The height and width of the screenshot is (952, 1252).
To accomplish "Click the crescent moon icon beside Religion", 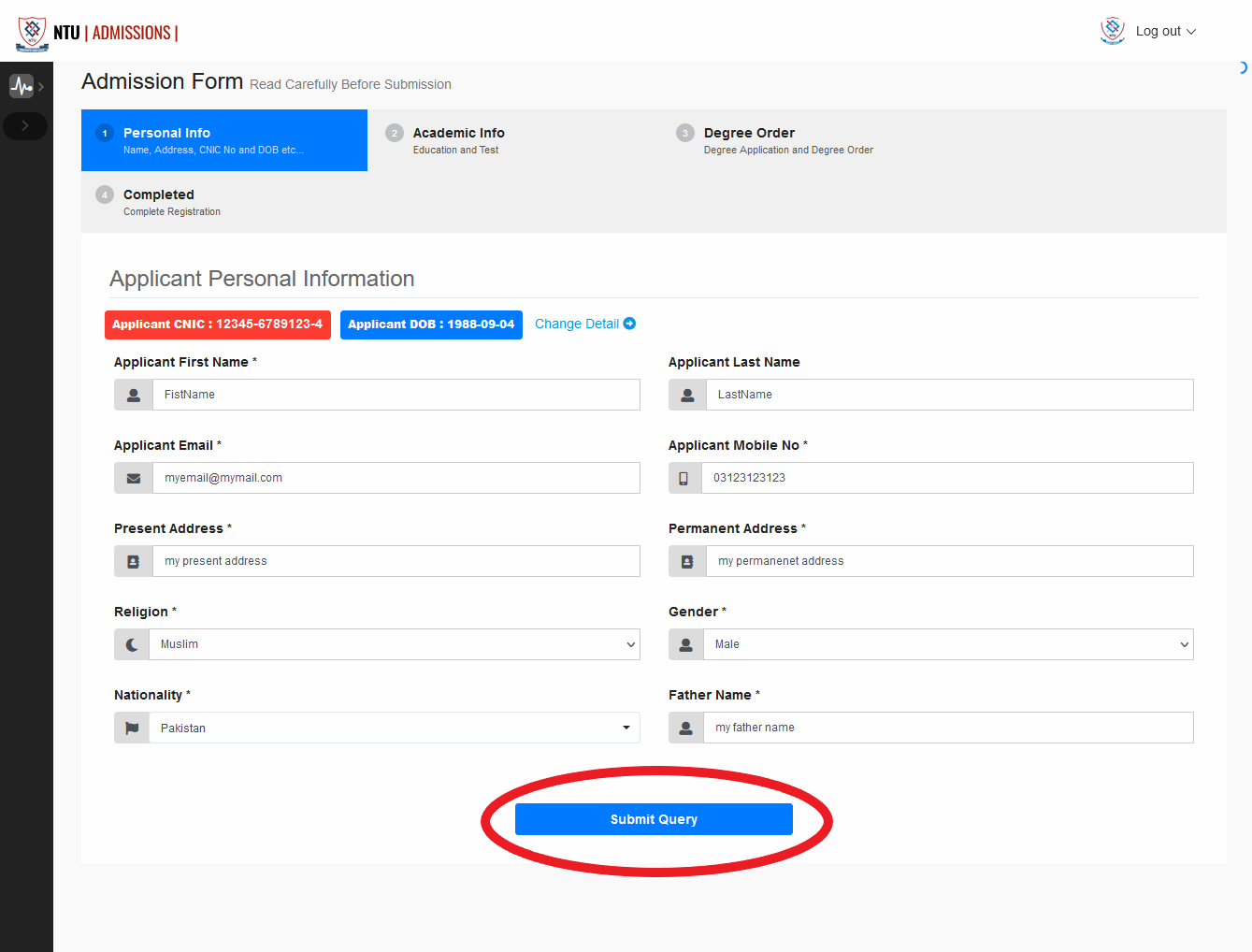I will (132, 644).
